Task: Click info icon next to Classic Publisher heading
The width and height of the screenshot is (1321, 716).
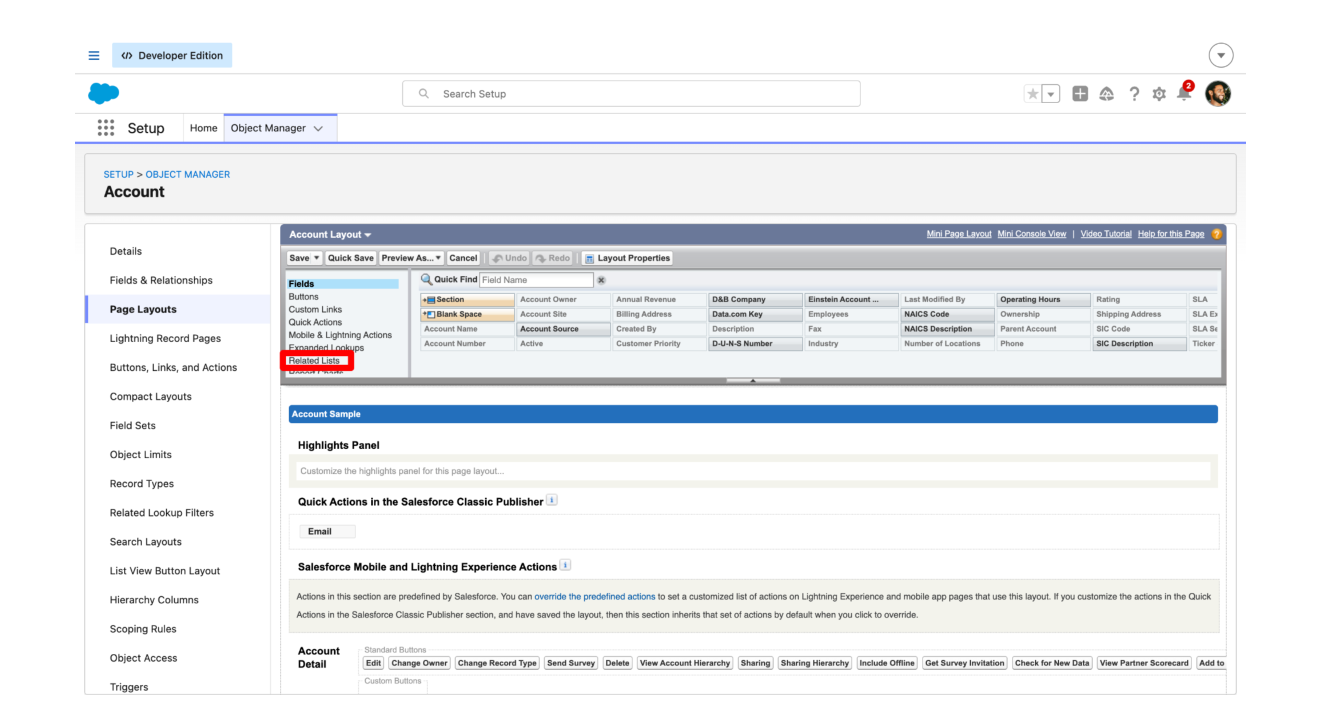Action: pos(551,500)
